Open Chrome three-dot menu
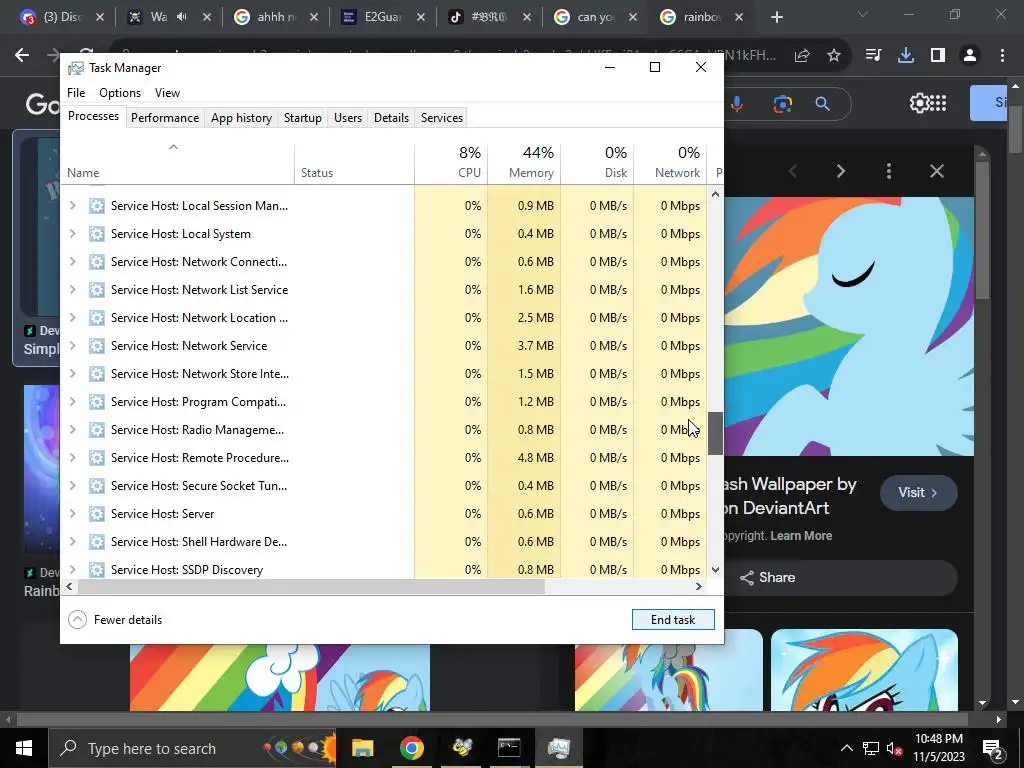This screenshot has width=1024, height=768. coord(1002,56)
